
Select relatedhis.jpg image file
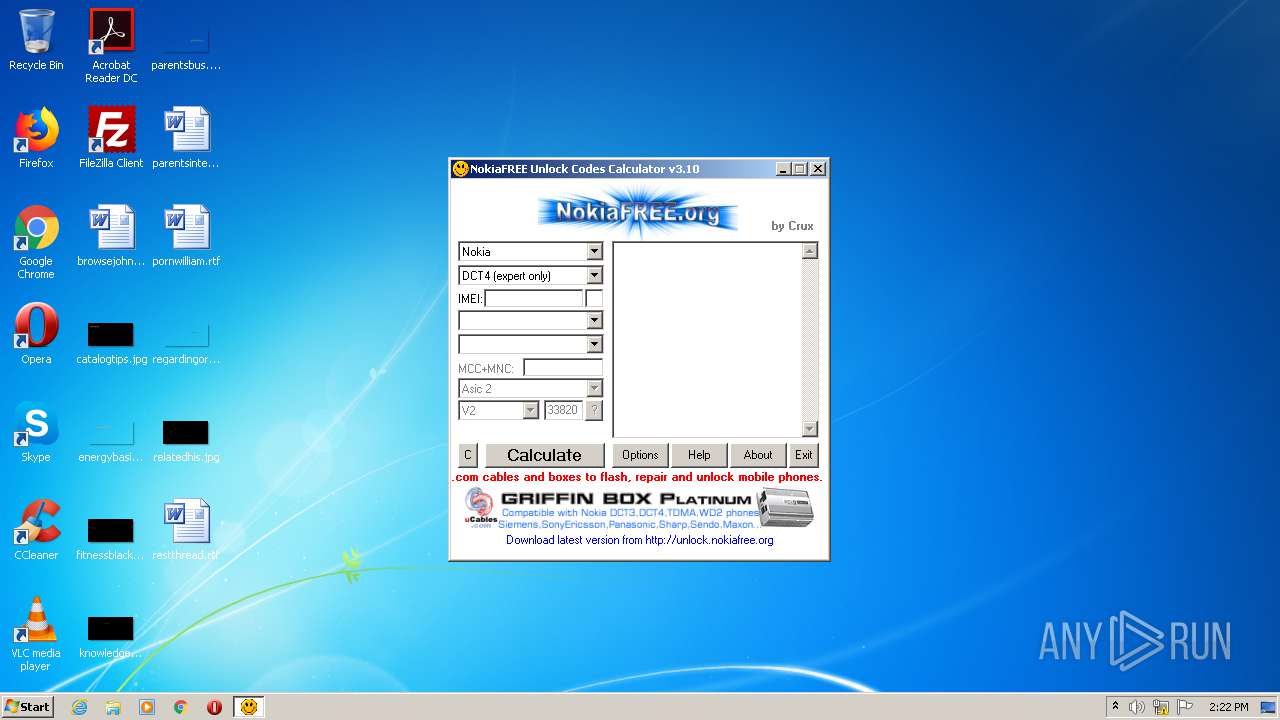[x=186, y=440]
